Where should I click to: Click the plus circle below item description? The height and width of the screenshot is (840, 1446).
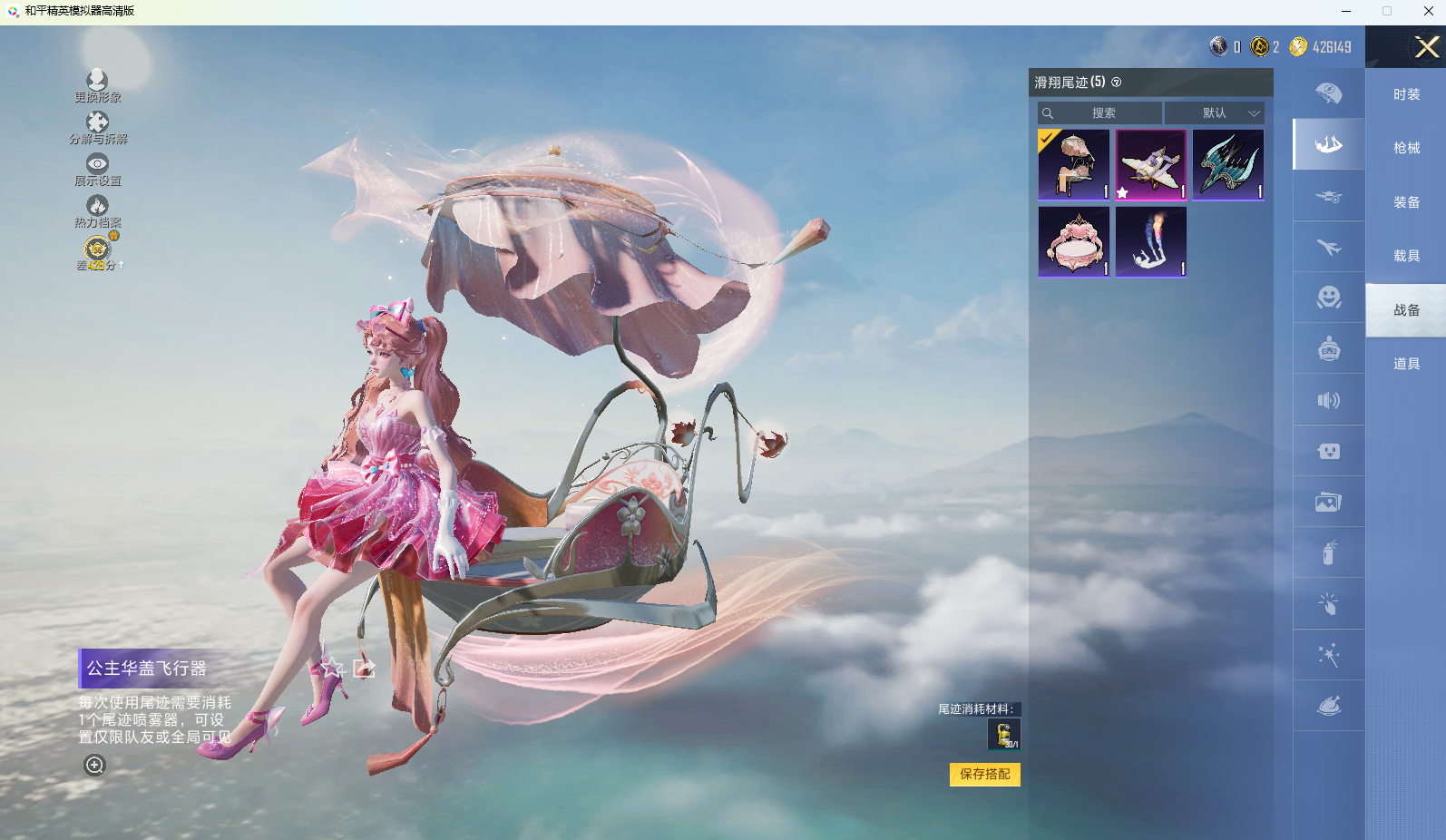click(x=94, y=765)
